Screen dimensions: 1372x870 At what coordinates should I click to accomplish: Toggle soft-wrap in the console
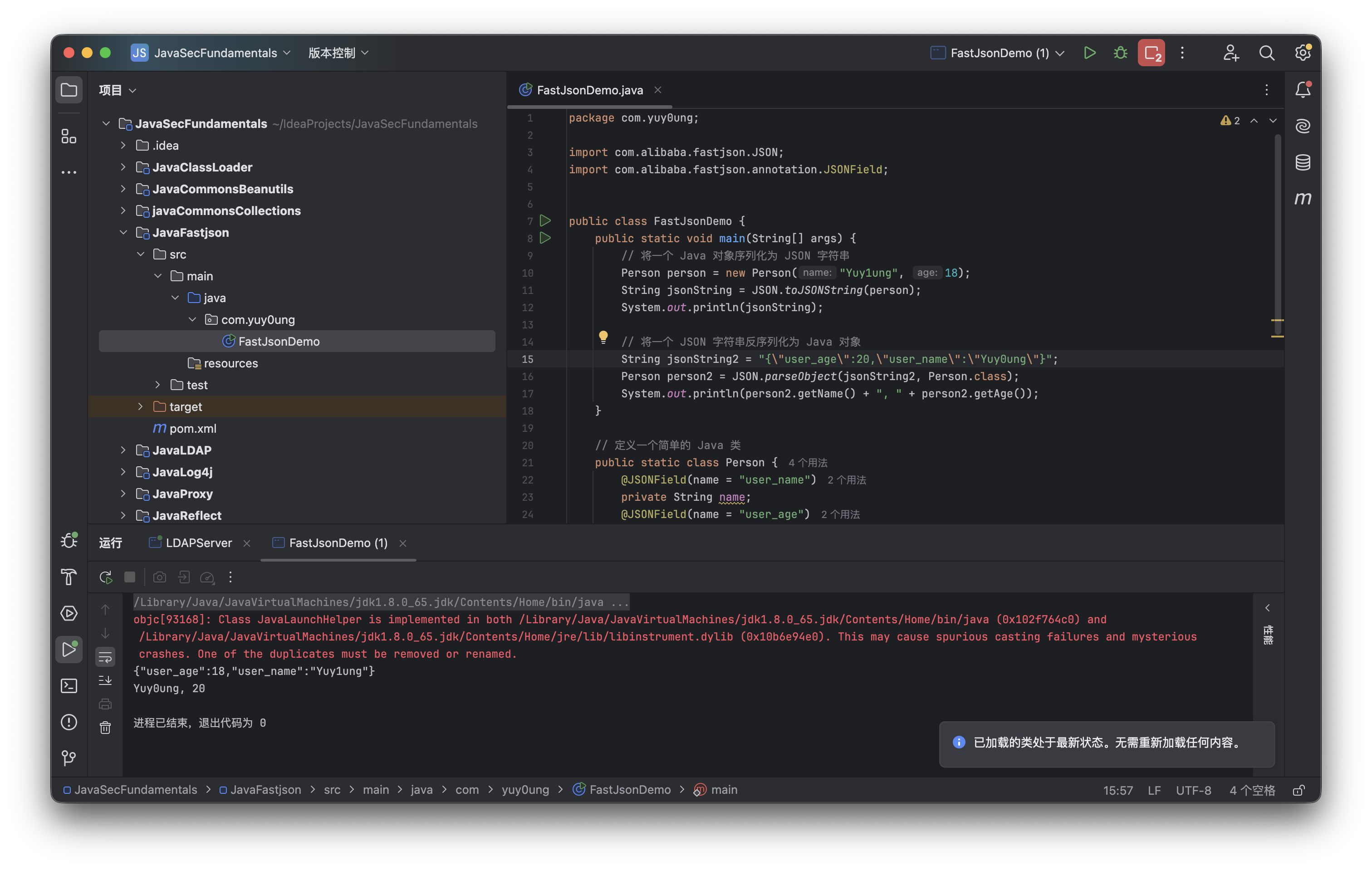pyautogui.click(x=105, y=657)
